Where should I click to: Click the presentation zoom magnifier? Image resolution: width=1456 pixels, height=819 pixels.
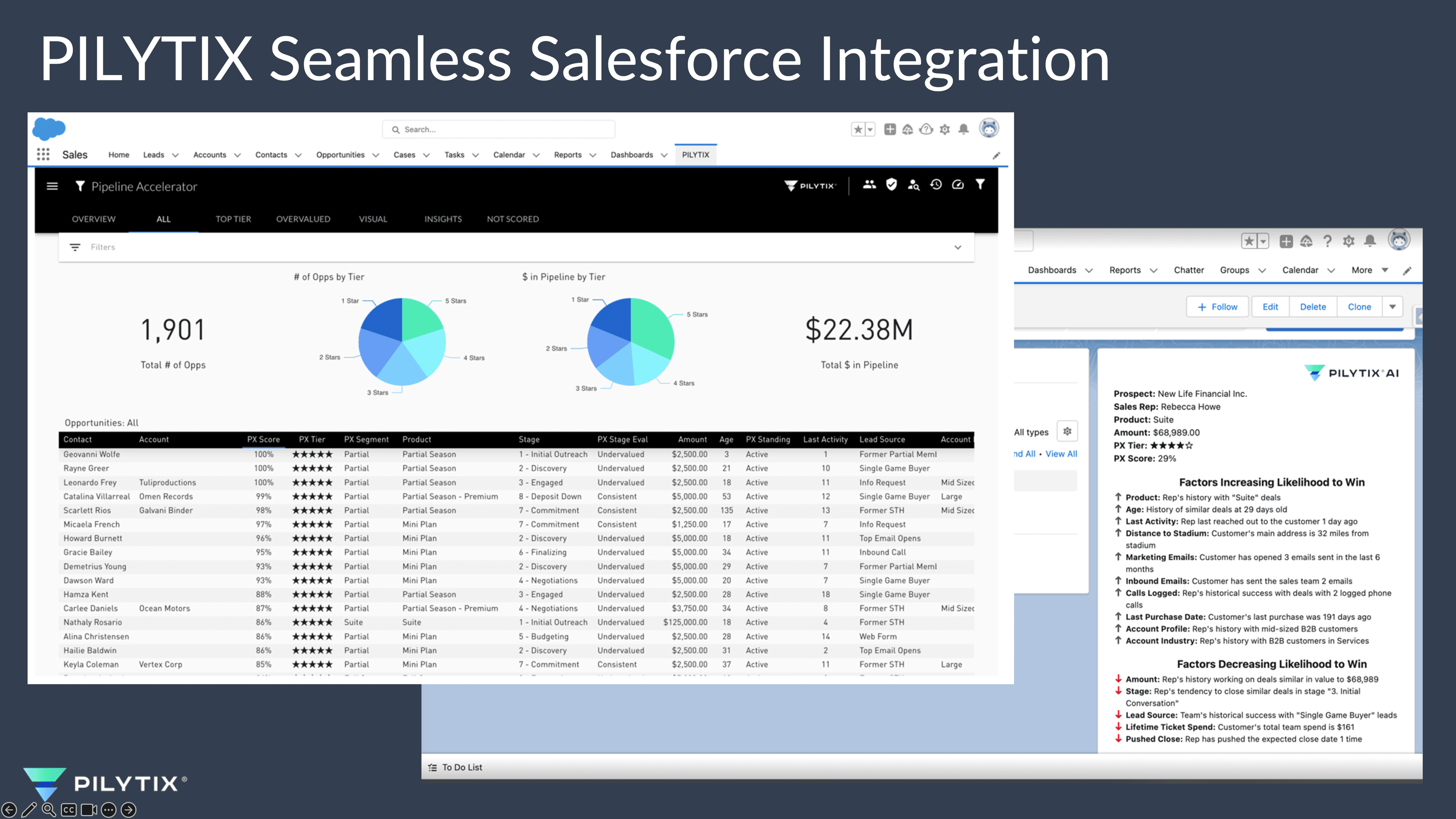[49, 810]
